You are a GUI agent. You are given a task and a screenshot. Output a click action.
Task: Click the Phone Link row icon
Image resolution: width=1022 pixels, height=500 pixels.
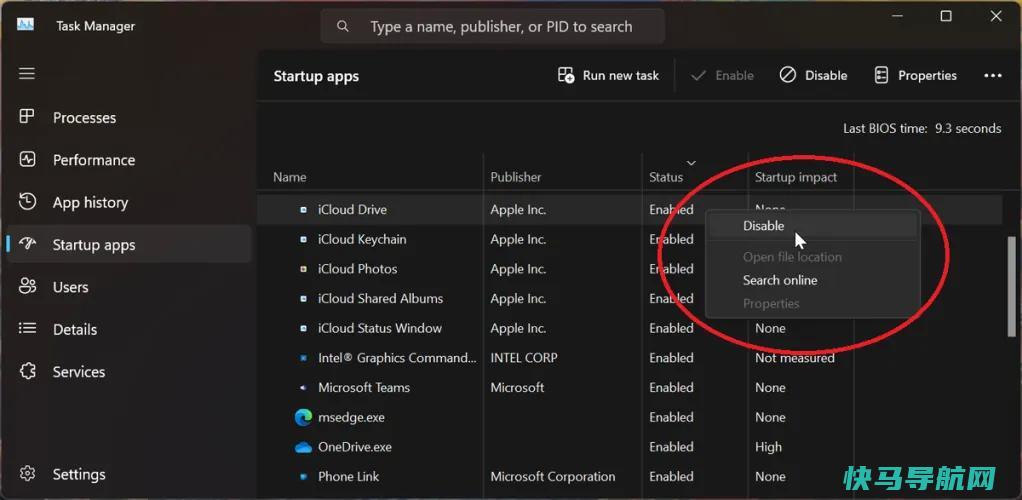(303, 477)
